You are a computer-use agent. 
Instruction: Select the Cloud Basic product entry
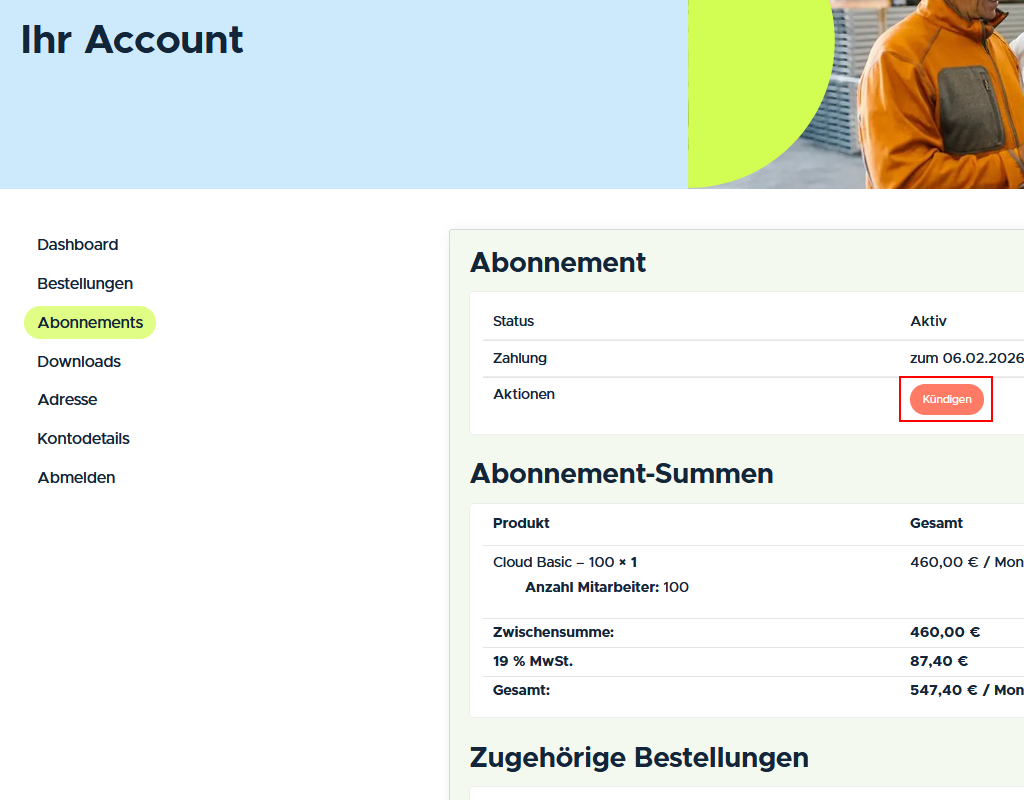[x=562, y=561]
